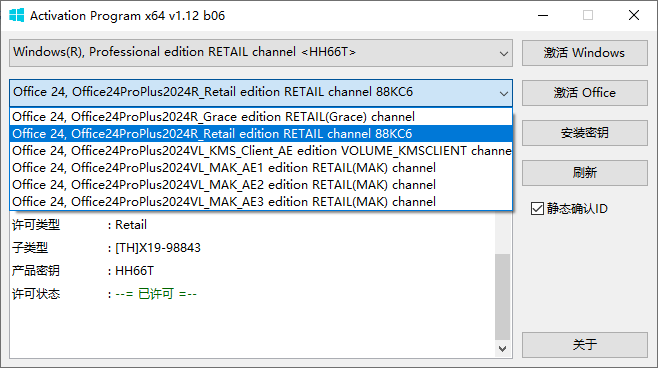Open the Windows edition dropdown

pos(261,53)
